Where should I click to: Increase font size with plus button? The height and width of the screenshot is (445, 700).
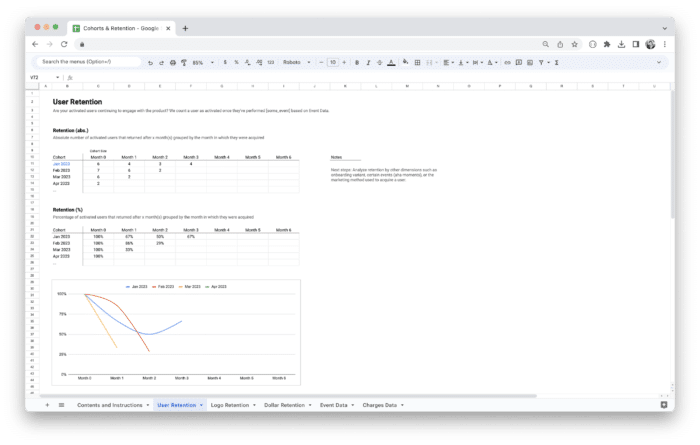[x=344, y=62]
